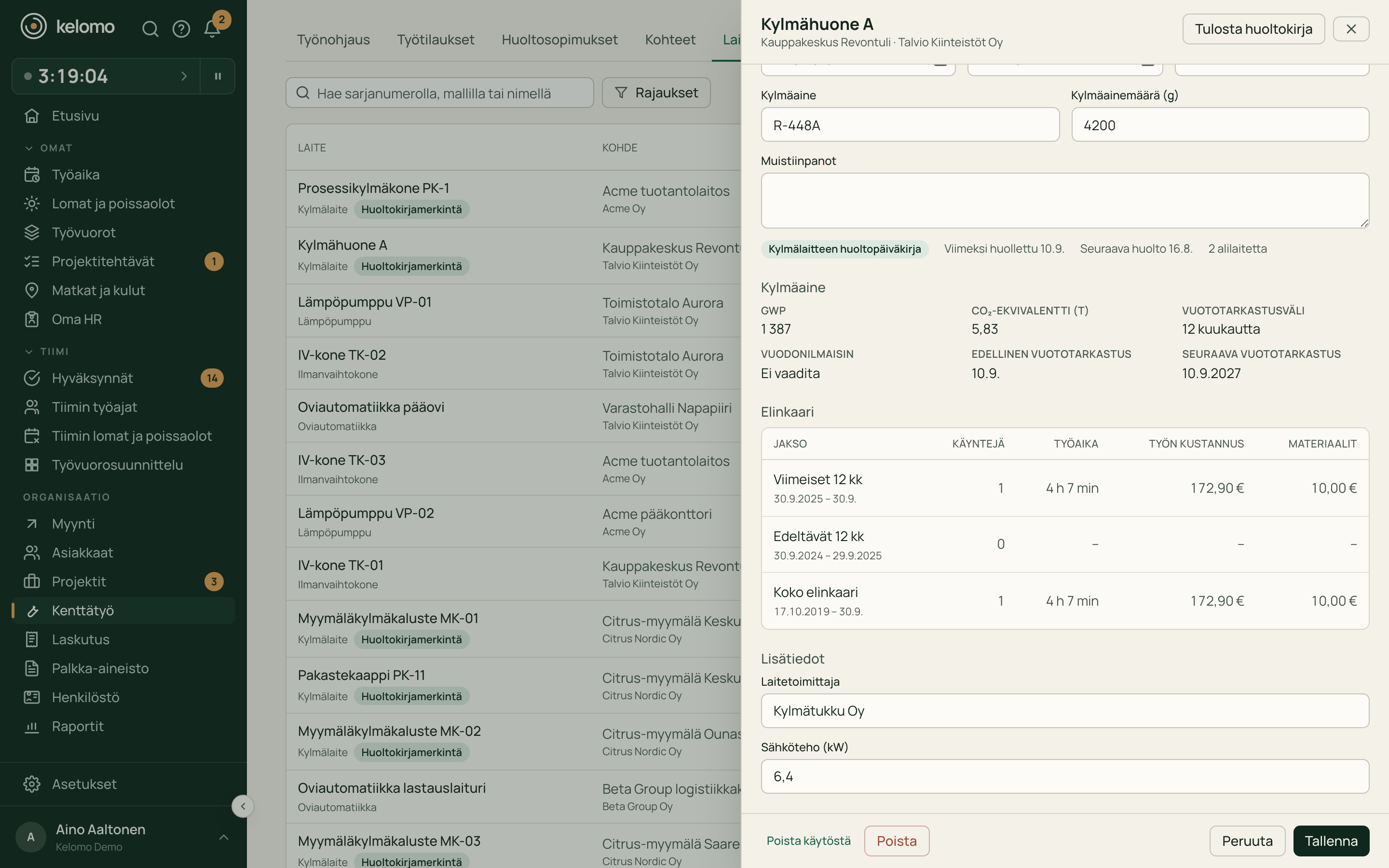The width and height of the screenshot is (1389, 868).
Task: Open the help question mark icon
Action: pos(181,29)
